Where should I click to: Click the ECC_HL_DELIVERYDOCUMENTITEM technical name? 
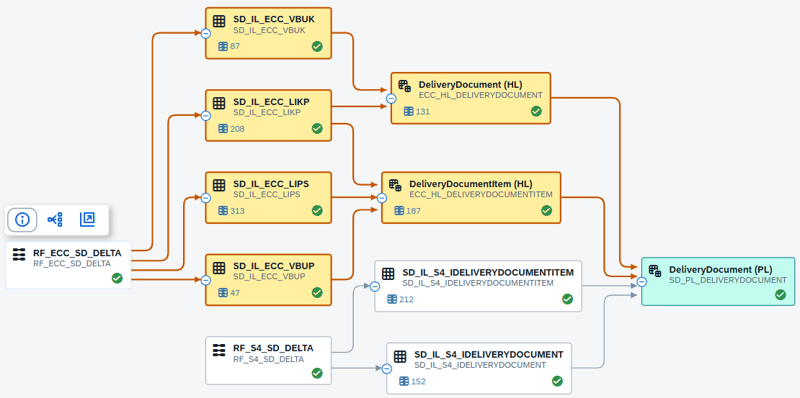click(481, 194)
